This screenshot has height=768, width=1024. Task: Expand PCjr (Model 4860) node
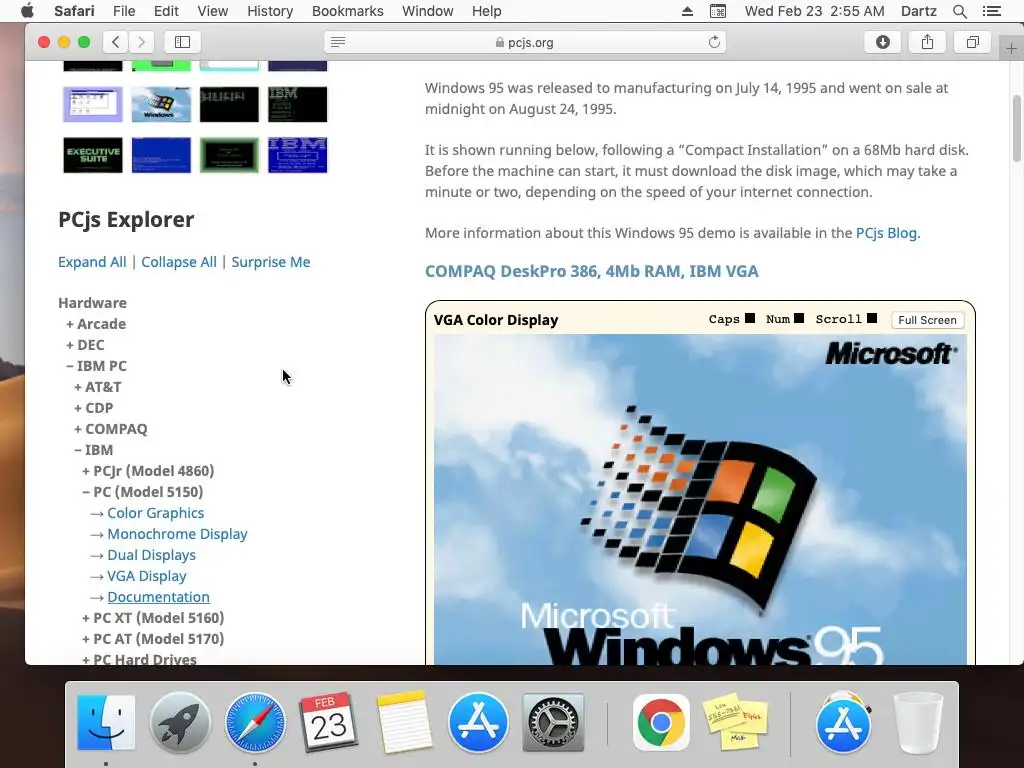pyautogui.click(x=148, y=471)
